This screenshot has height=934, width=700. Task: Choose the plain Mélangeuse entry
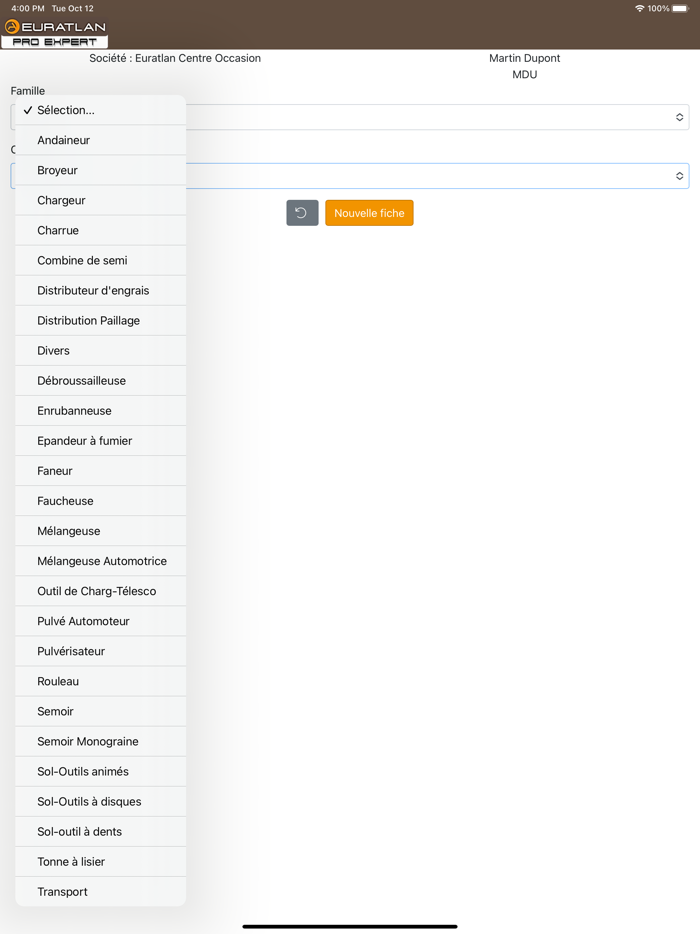coord(100,531)
